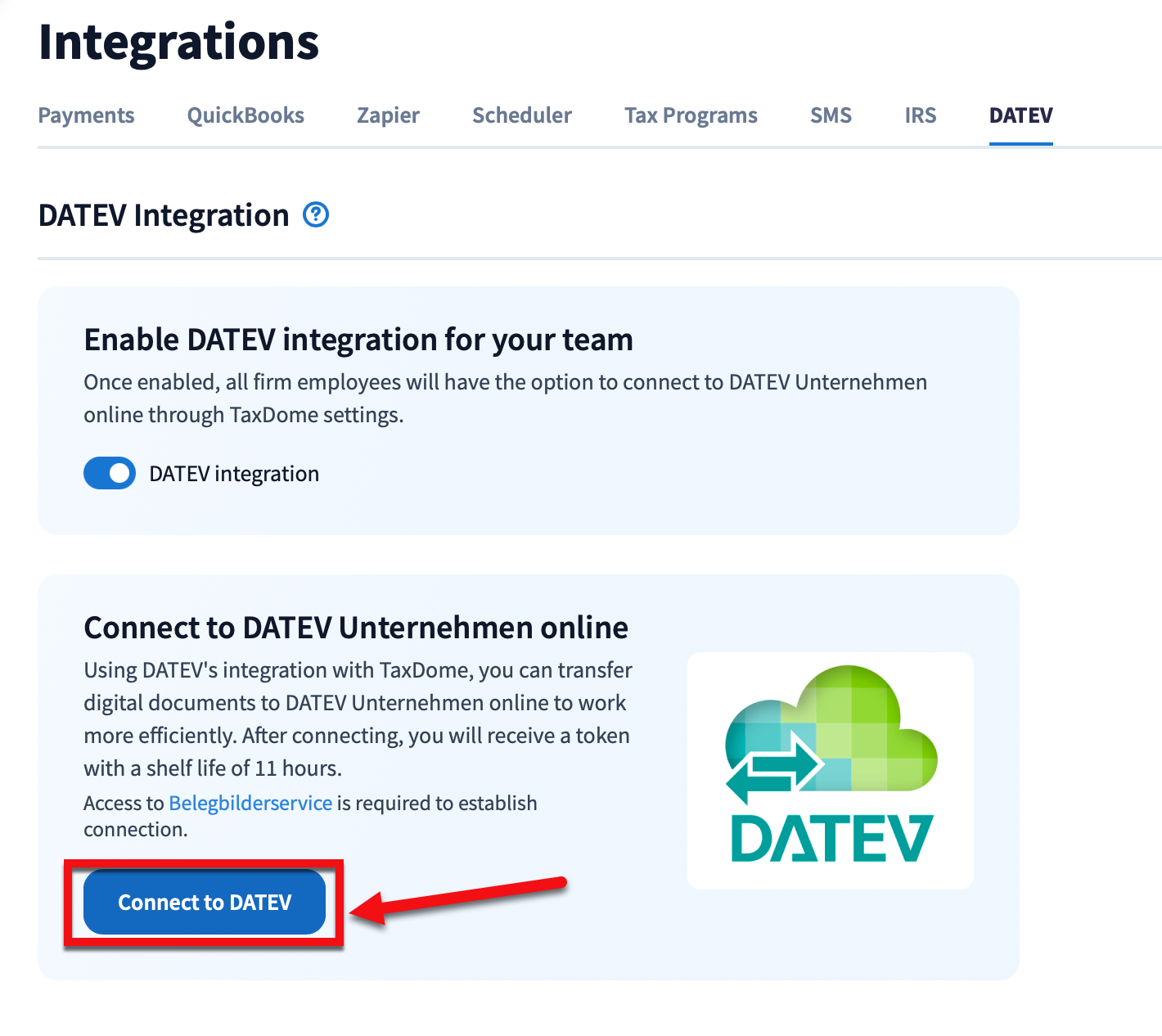Switch to the QuickBooks tab
This screenshot has height=1036, width=1162.
(245, 115)
